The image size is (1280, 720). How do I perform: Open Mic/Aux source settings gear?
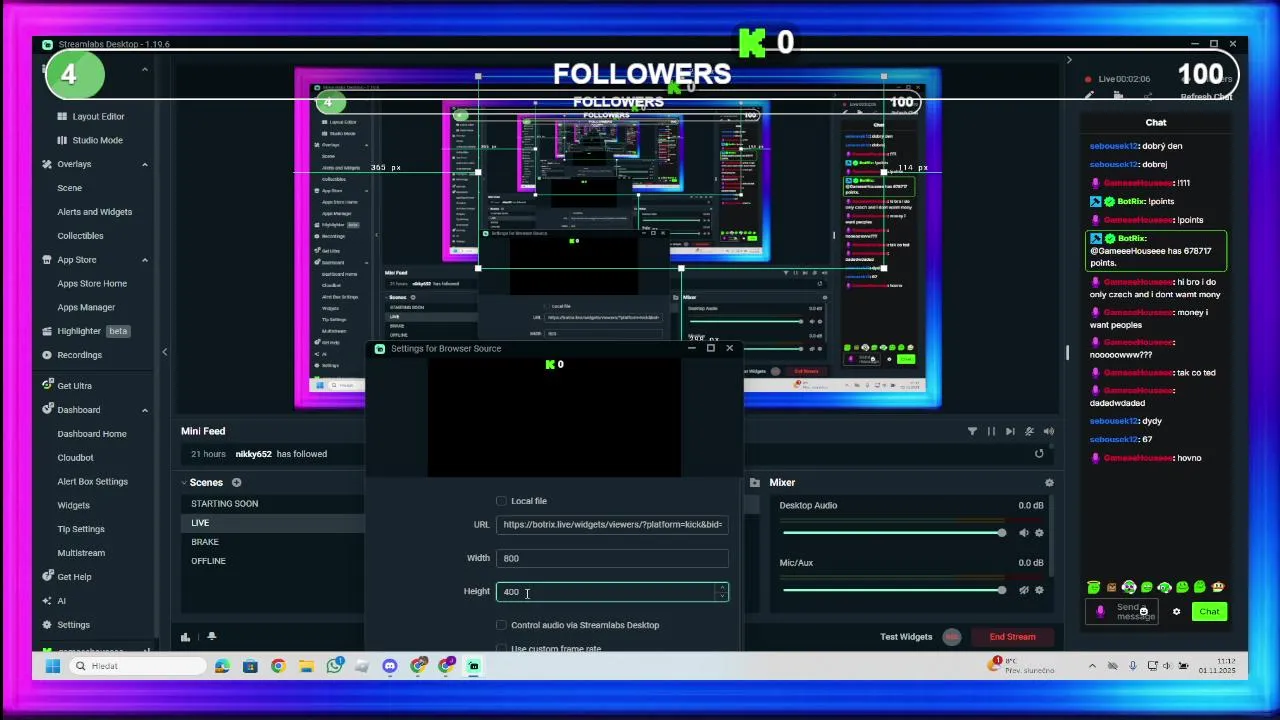[x=1039, y=590]
